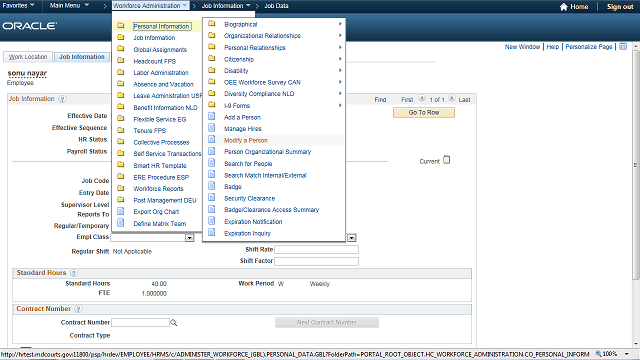The image size is (640, 360).
Task: Click document icon beside Expiration Inquiry
Action: [211, 233]
